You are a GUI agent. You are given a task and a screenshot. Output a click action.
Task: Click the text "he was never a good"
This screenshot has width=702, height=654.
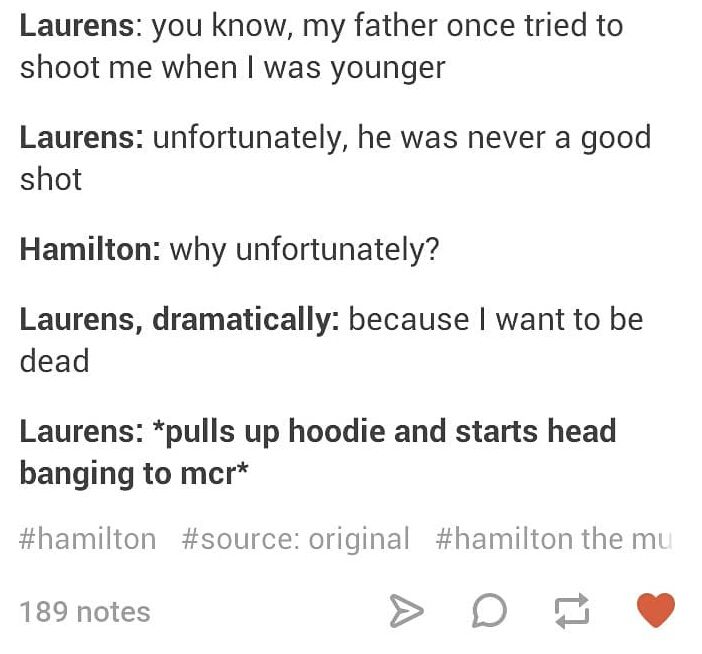pyautogui.click(x=504, y=137)
